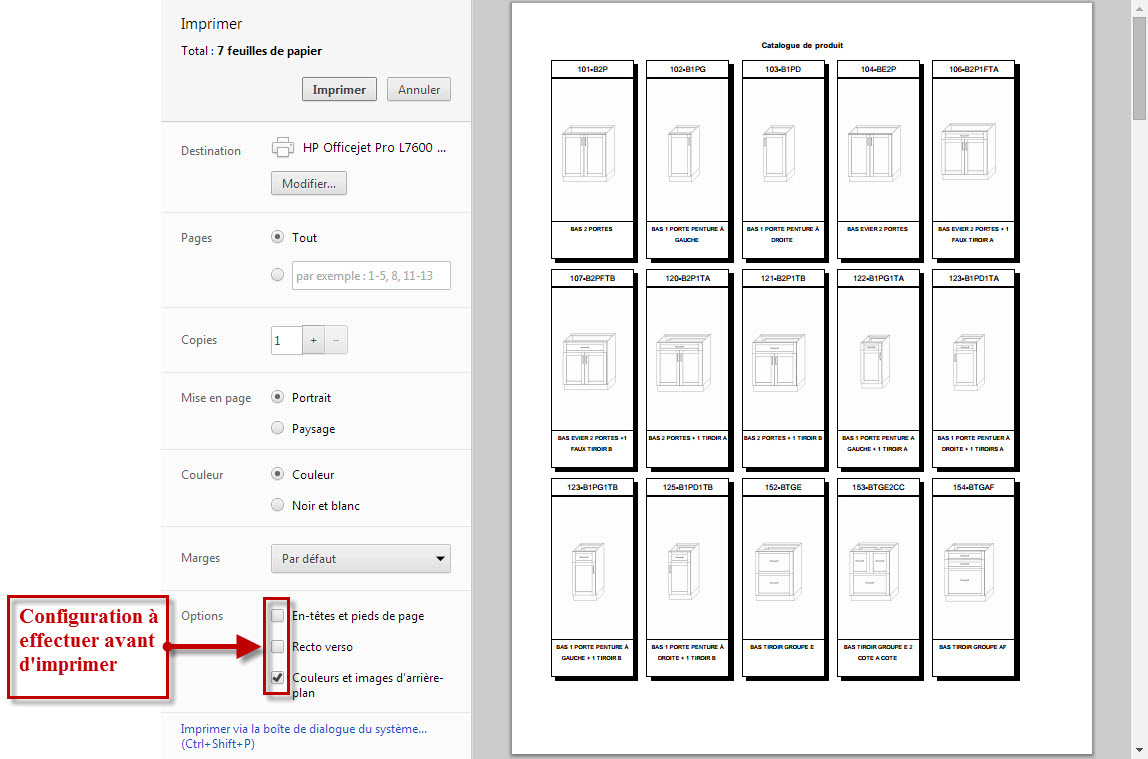Click the preview scrollbar down arrow

click(1139, 749)
